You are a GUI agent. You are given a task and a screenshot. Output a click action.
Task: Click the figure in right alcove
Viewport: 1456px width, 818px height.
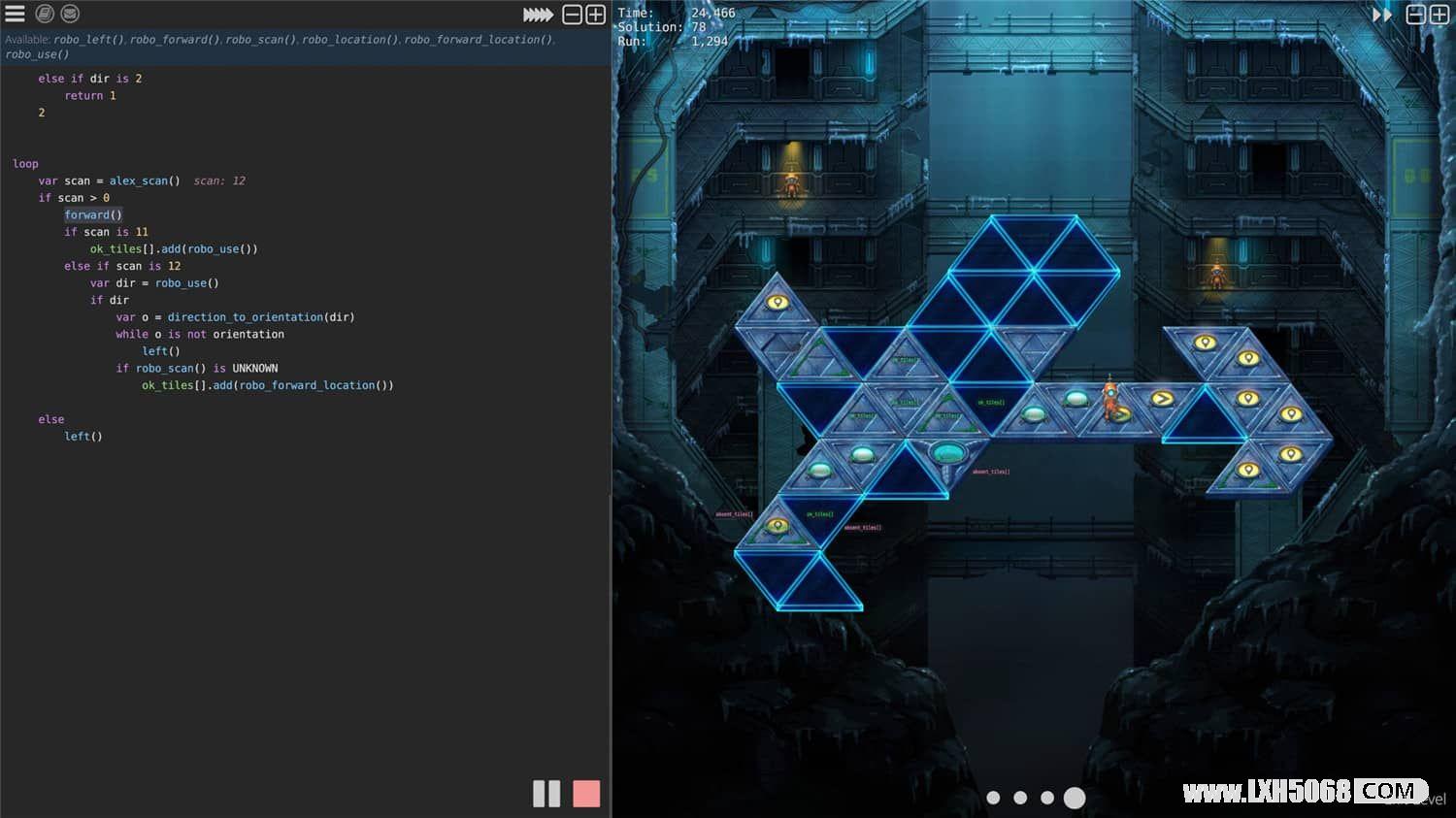click(1216, 277)
